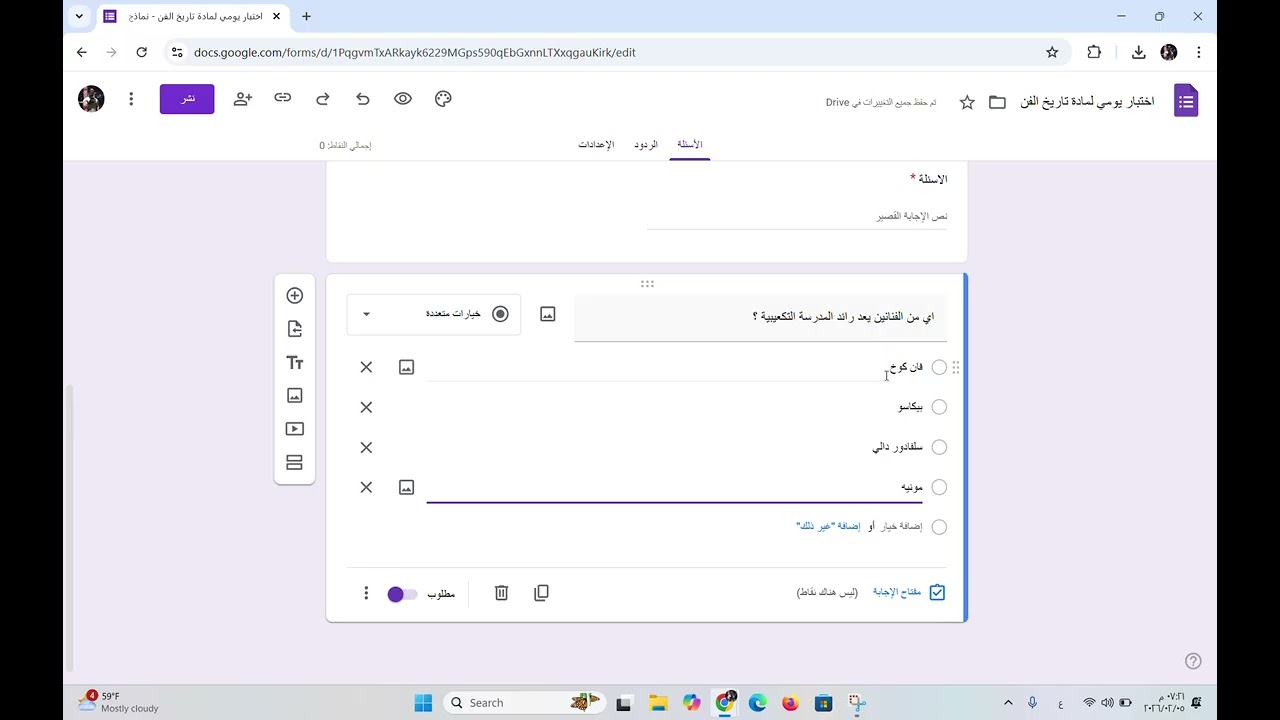Add video from the side toolbar

click(x=294, y=429)
